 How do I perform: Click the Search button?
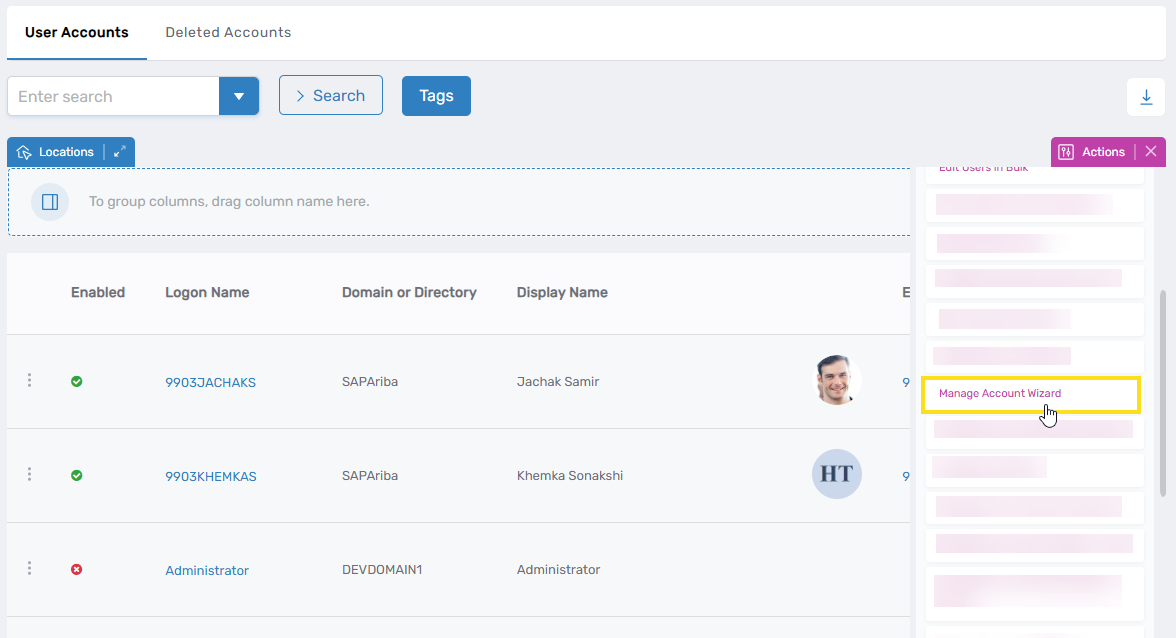click(331, 95)
